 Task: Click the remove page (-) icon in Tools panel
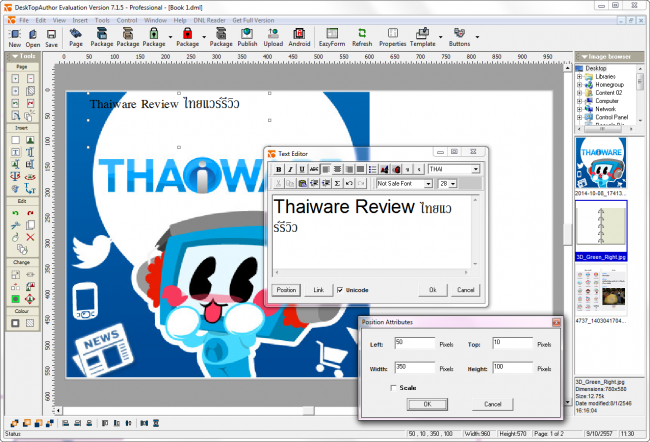tap(30, 79)
